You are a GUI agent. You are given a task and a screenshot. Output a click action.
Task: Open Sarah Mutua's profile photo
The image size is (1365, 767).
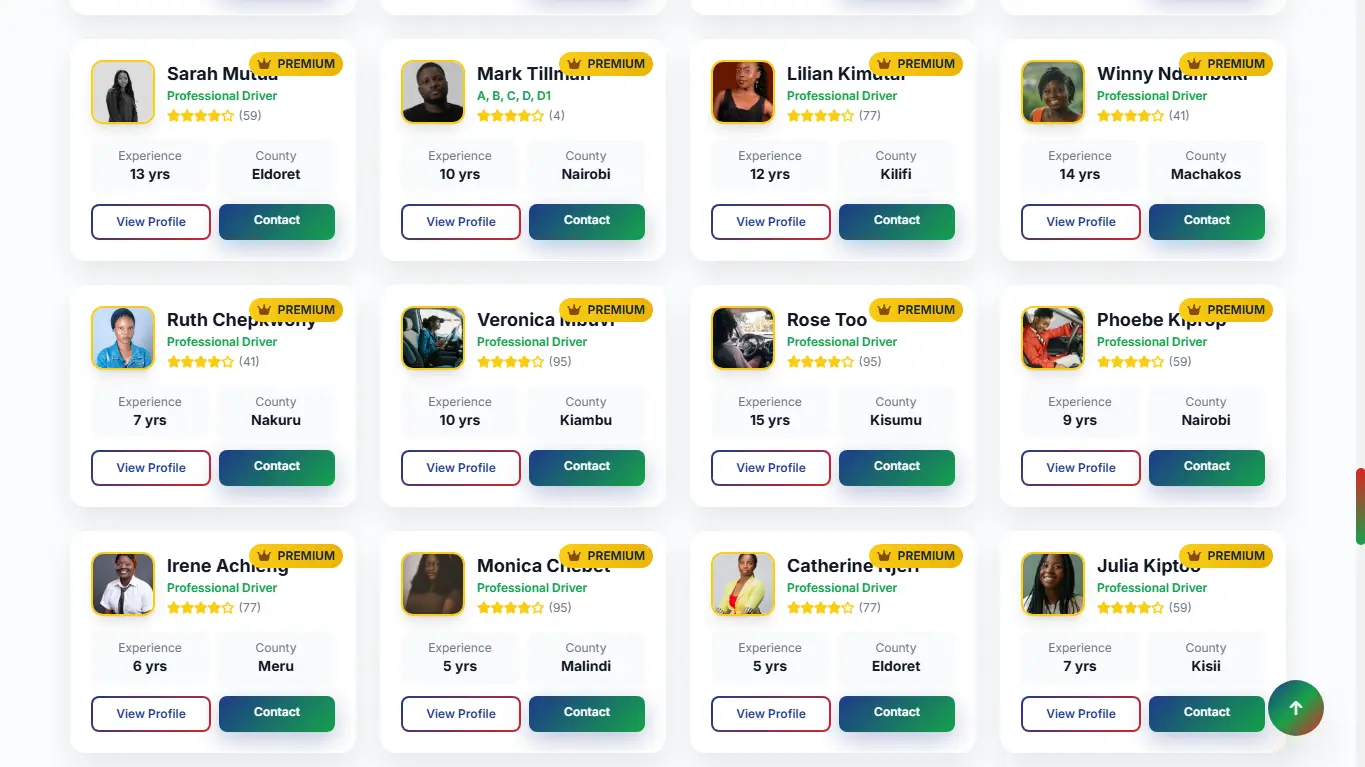click(x=123, y=92)
